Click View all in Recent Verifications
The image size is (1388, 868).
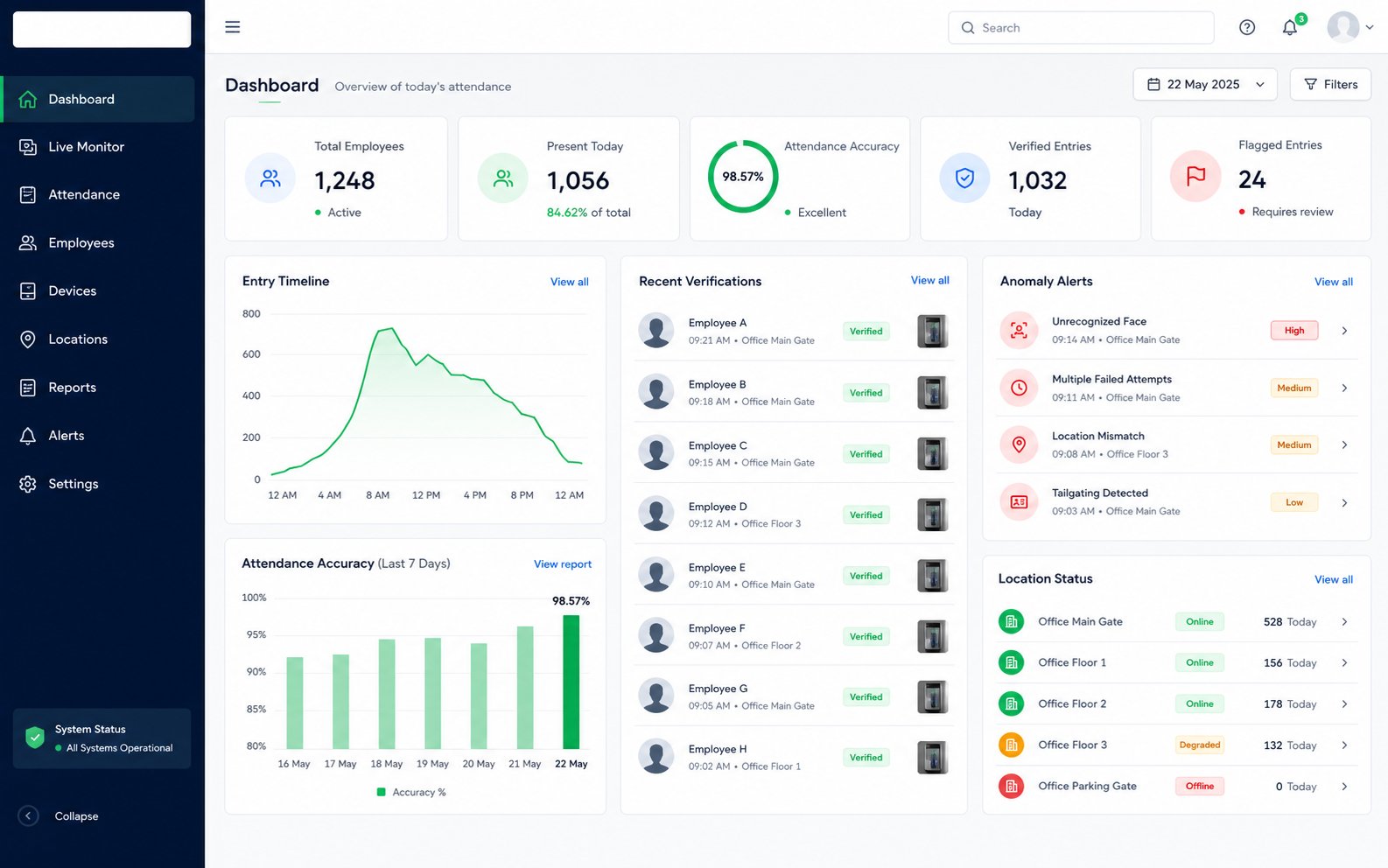click(929, 280)
